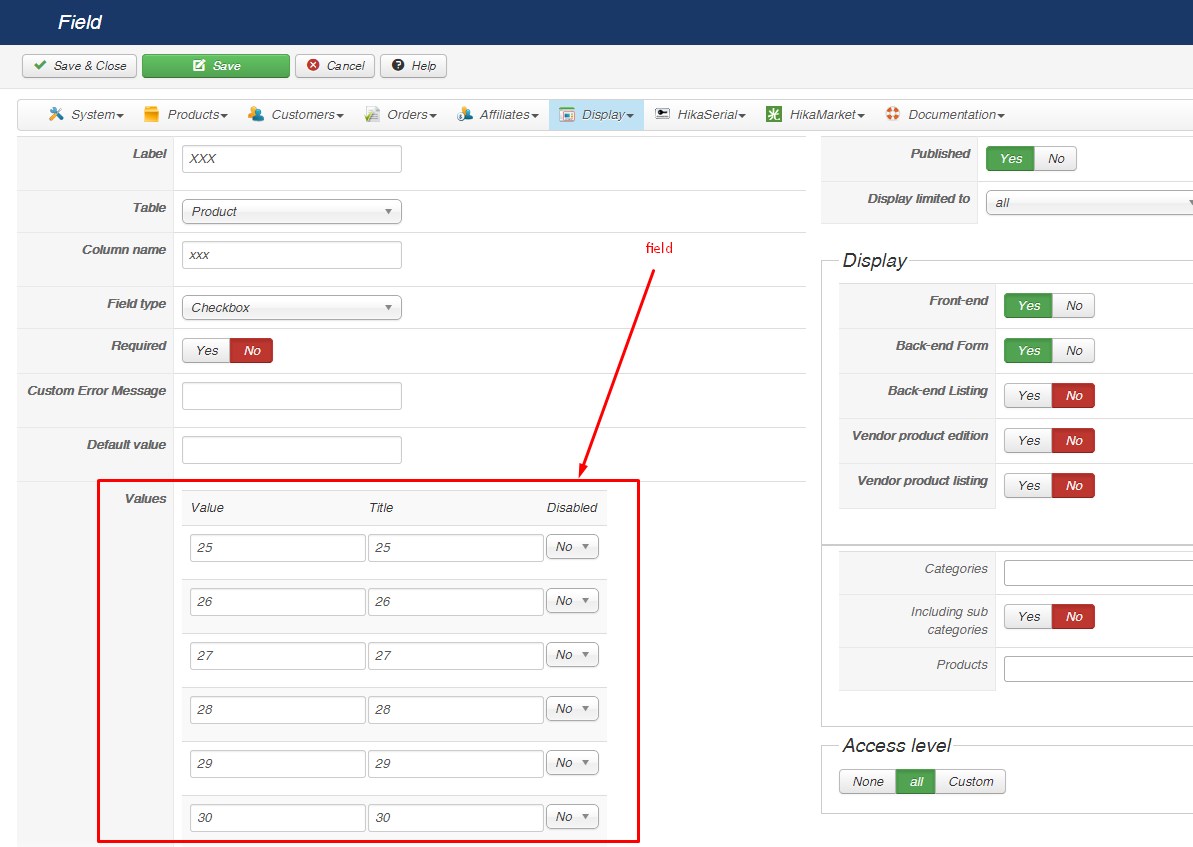Click the Display menu screen icon
The width and height of the screenshot is (1193, 847).
pos(567,114)
